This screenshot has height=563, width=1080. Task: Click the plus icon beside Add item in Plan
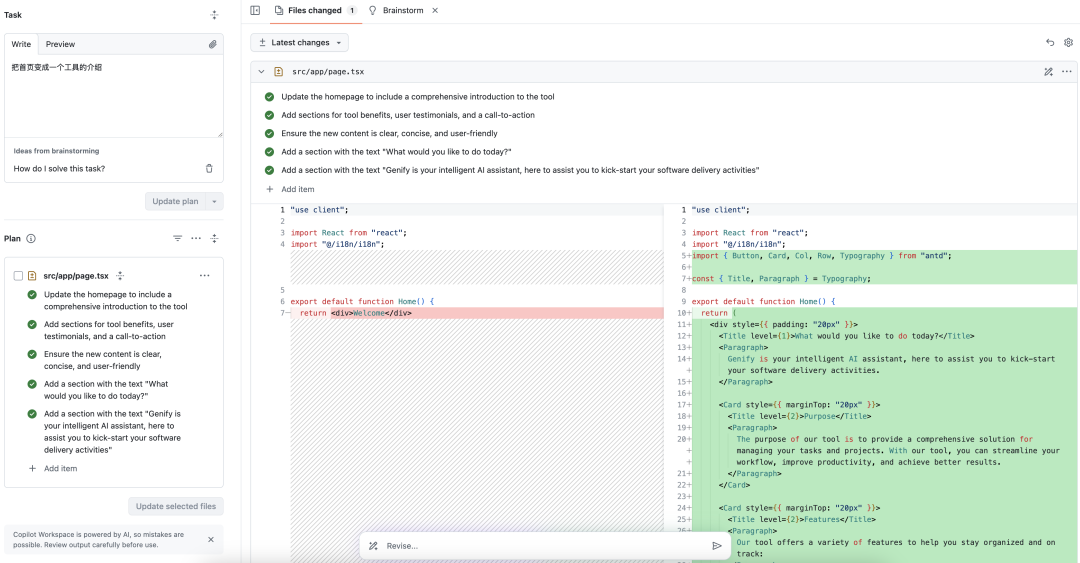pos(32,469)
